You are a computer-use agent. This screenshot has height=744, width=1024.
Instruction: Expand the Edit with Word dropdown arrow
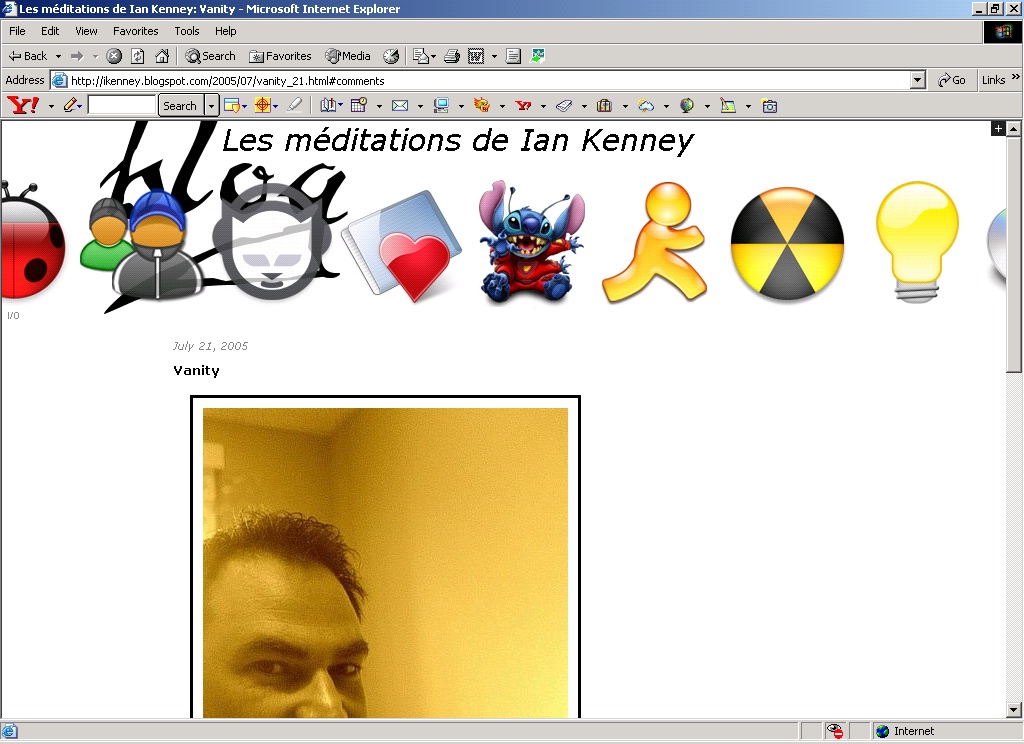point(494,56)
